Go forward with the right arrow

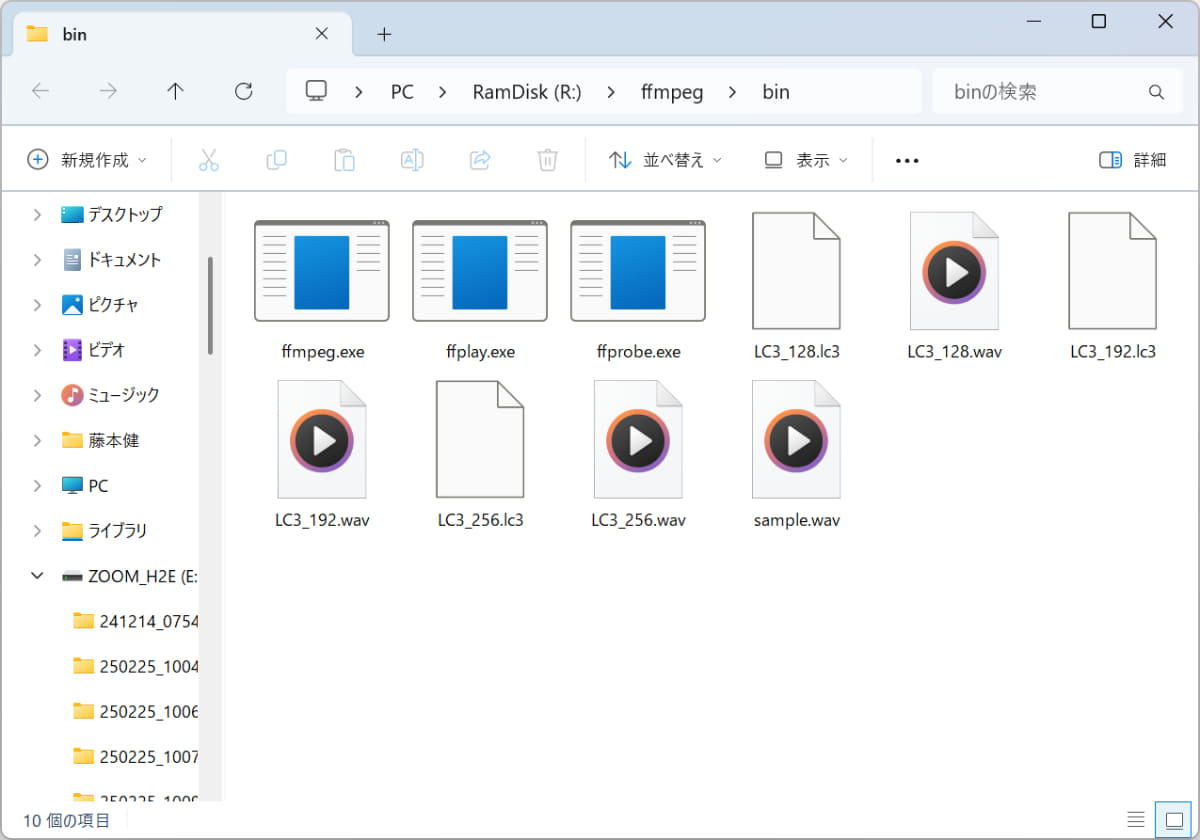[x=108, y=92]
